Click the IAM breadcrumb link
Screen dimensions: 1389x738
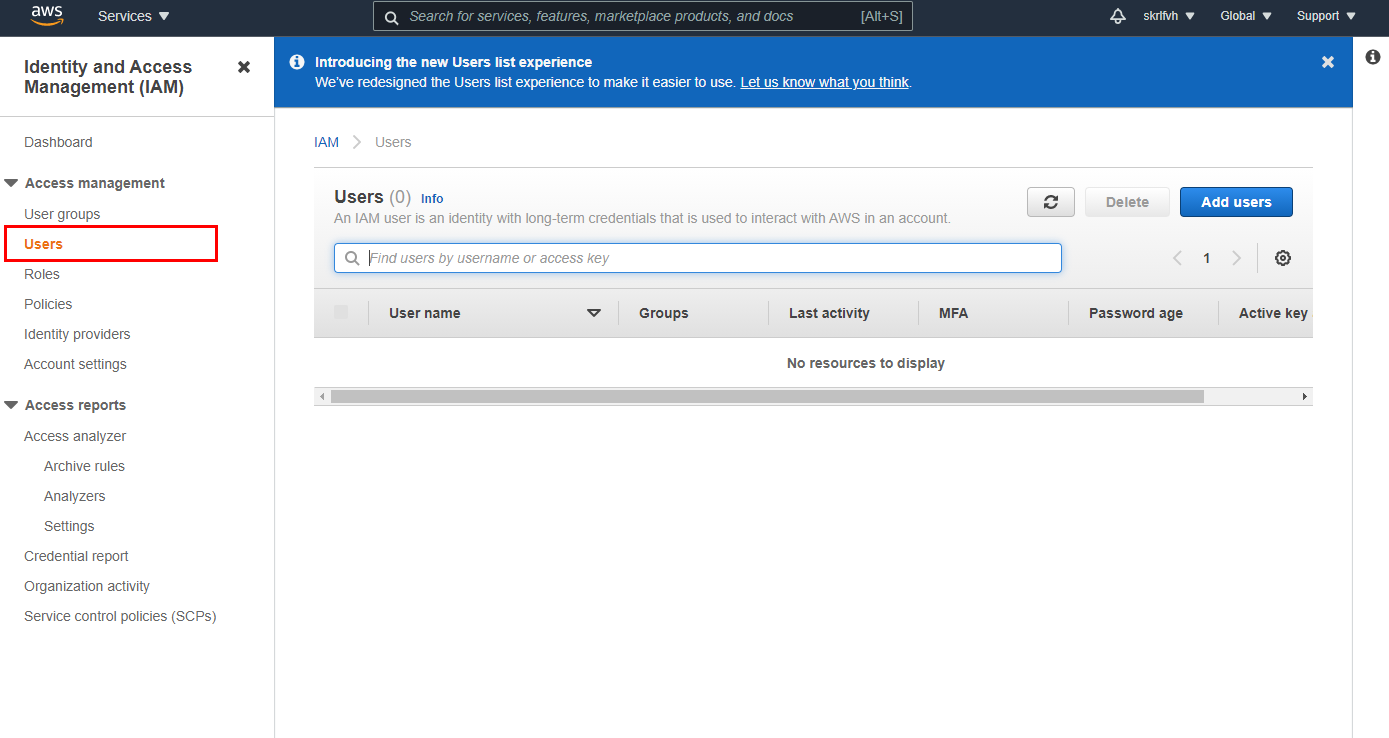click(326, 142)
